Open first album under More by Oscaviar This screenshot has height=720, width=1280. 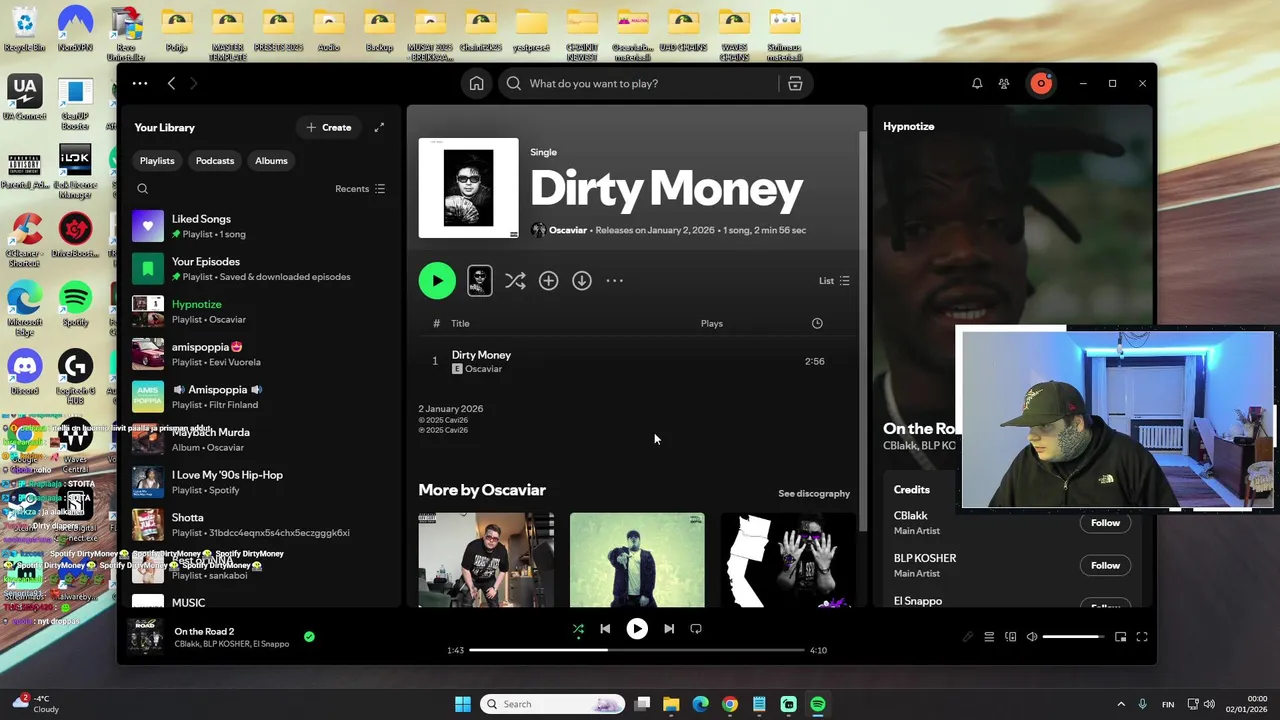486,560
